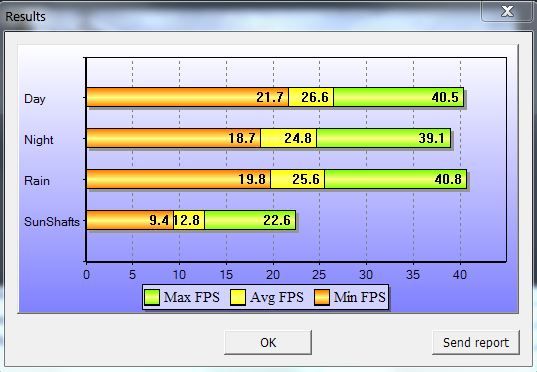Select the Day Avg FPS segment 26.6
The image size is (537, 372).
point(311,97)
